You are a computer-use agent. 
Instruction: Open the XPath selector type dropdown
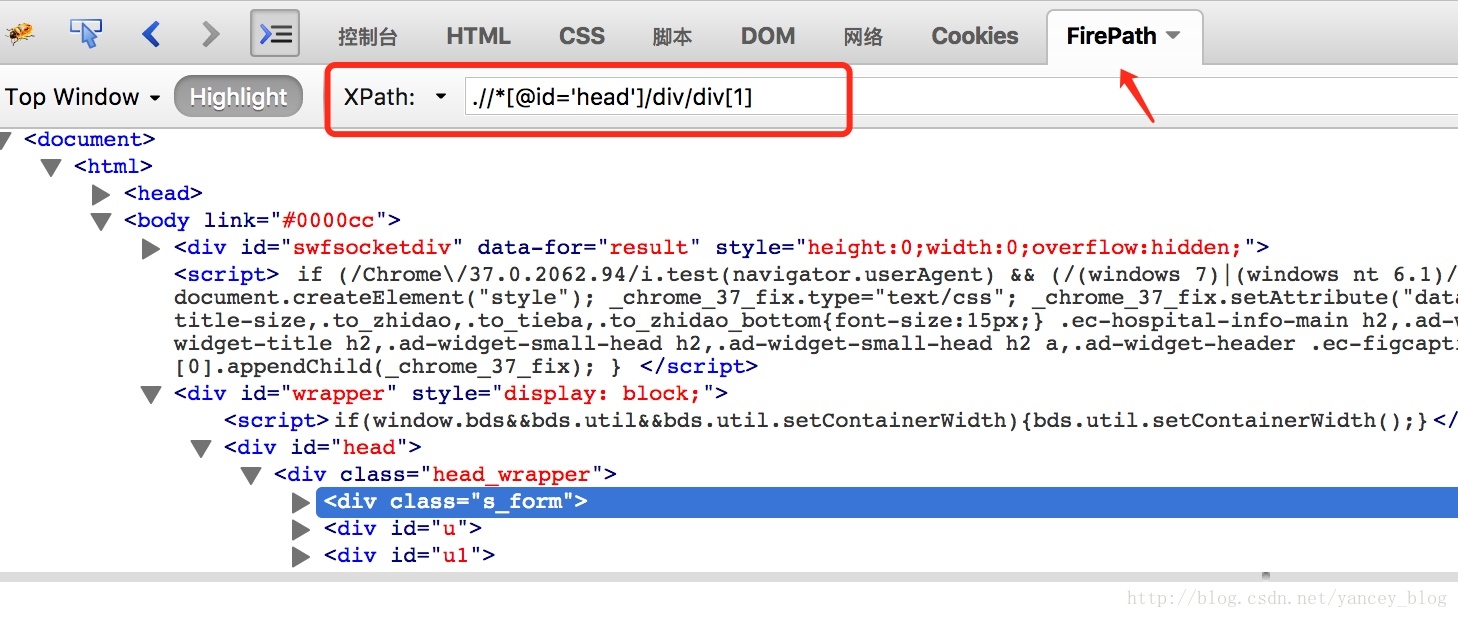pos(440,98)
